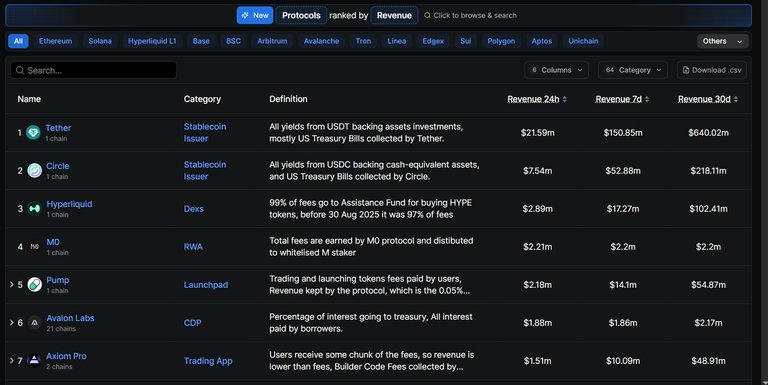Click the Circle logo icon

34,170
